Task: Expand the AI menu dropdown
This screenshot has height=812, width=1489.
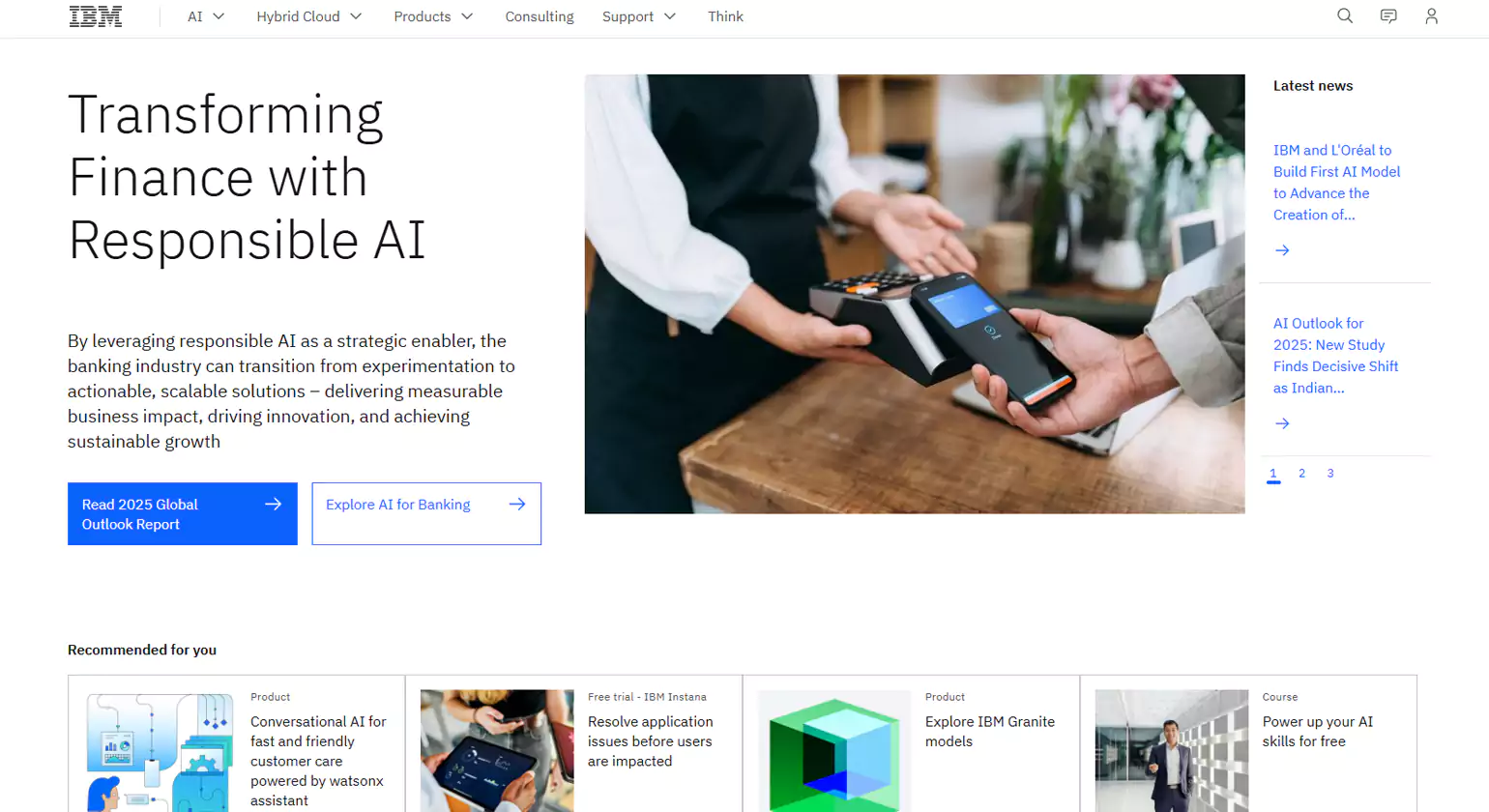Action: coord(206,16)
